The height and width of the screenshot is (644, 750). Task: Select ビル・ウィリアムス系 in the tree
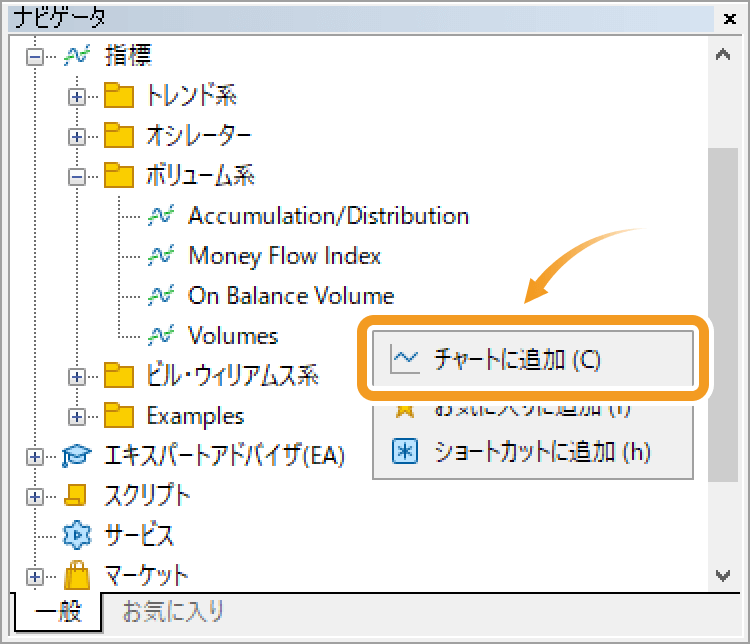point(232,375)
